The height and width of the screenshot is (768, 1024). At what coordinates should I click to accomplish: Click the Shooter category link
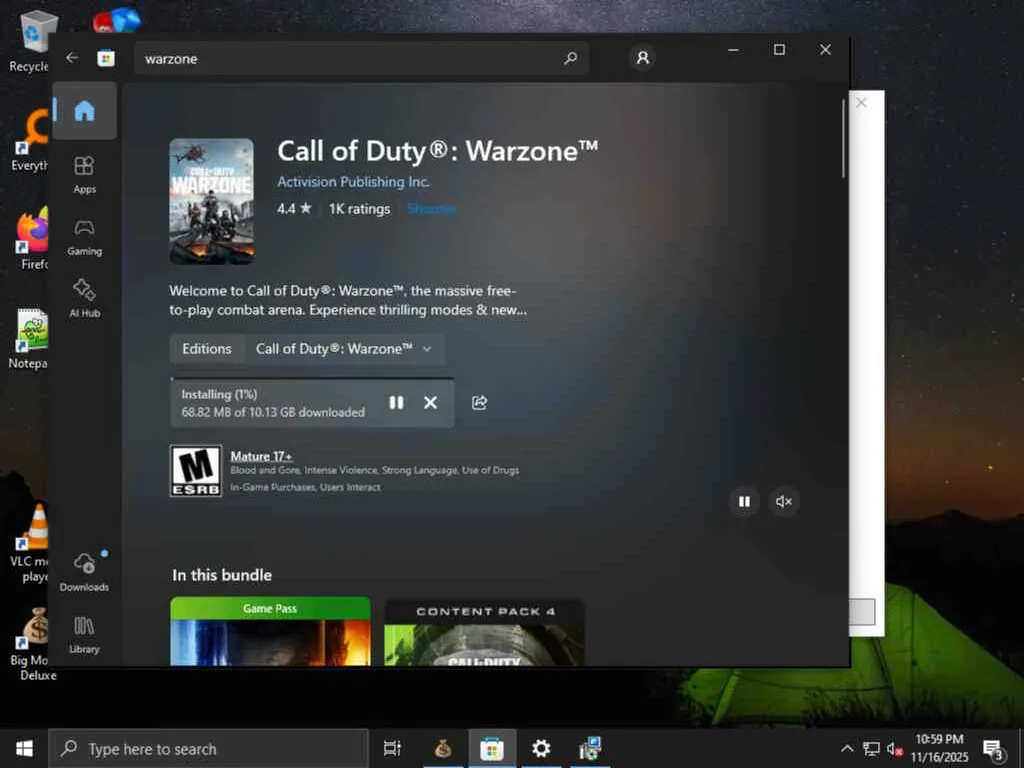coord(432,209)
